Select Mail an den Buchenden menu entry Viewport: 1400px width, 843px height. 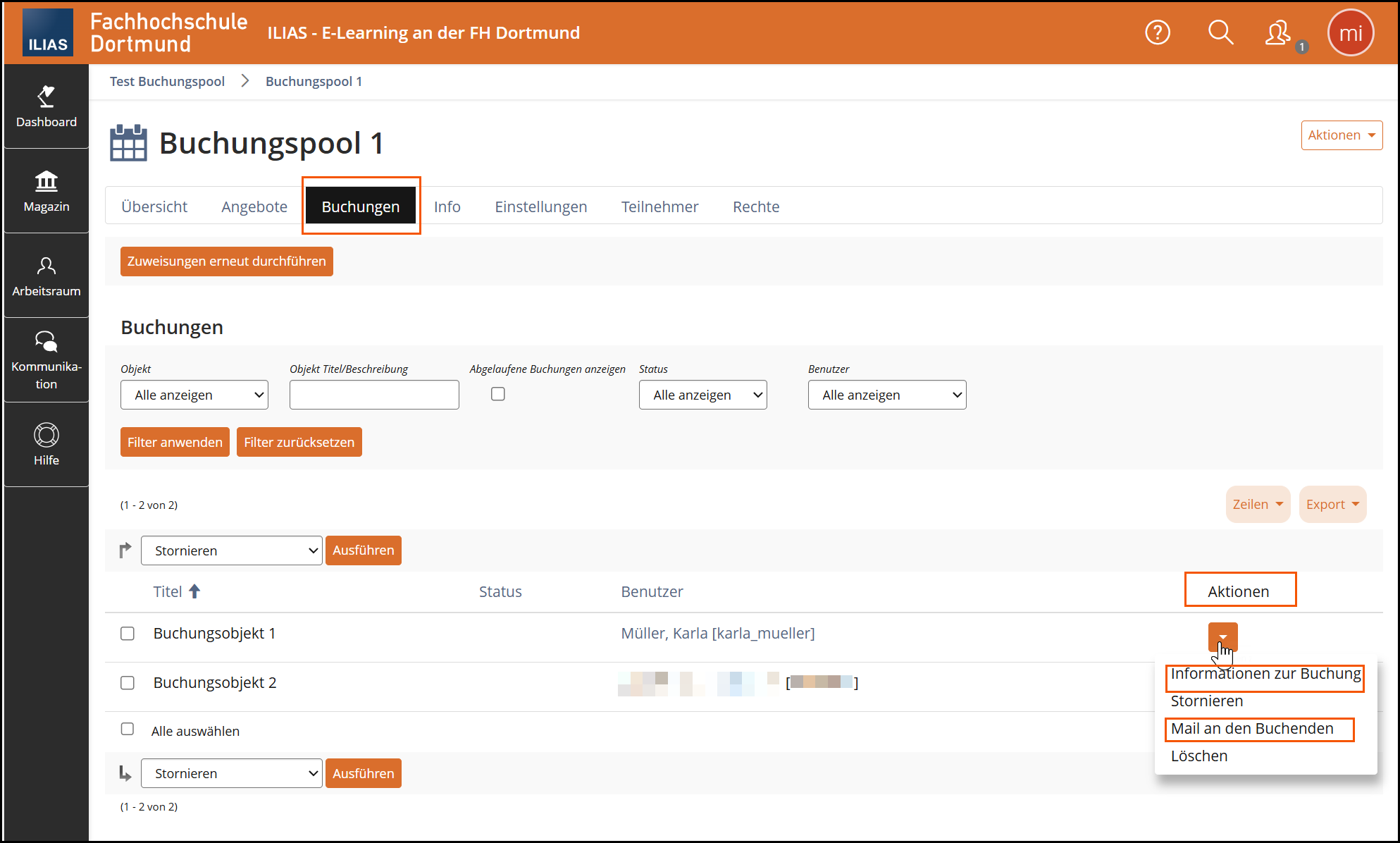coord(1252,729)
